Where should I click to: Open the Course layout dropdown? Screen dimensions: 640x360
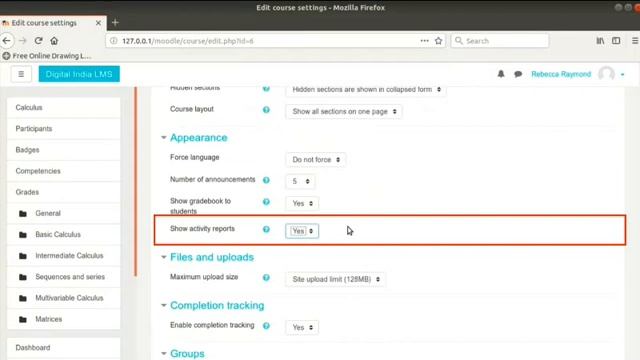point(344,111)
